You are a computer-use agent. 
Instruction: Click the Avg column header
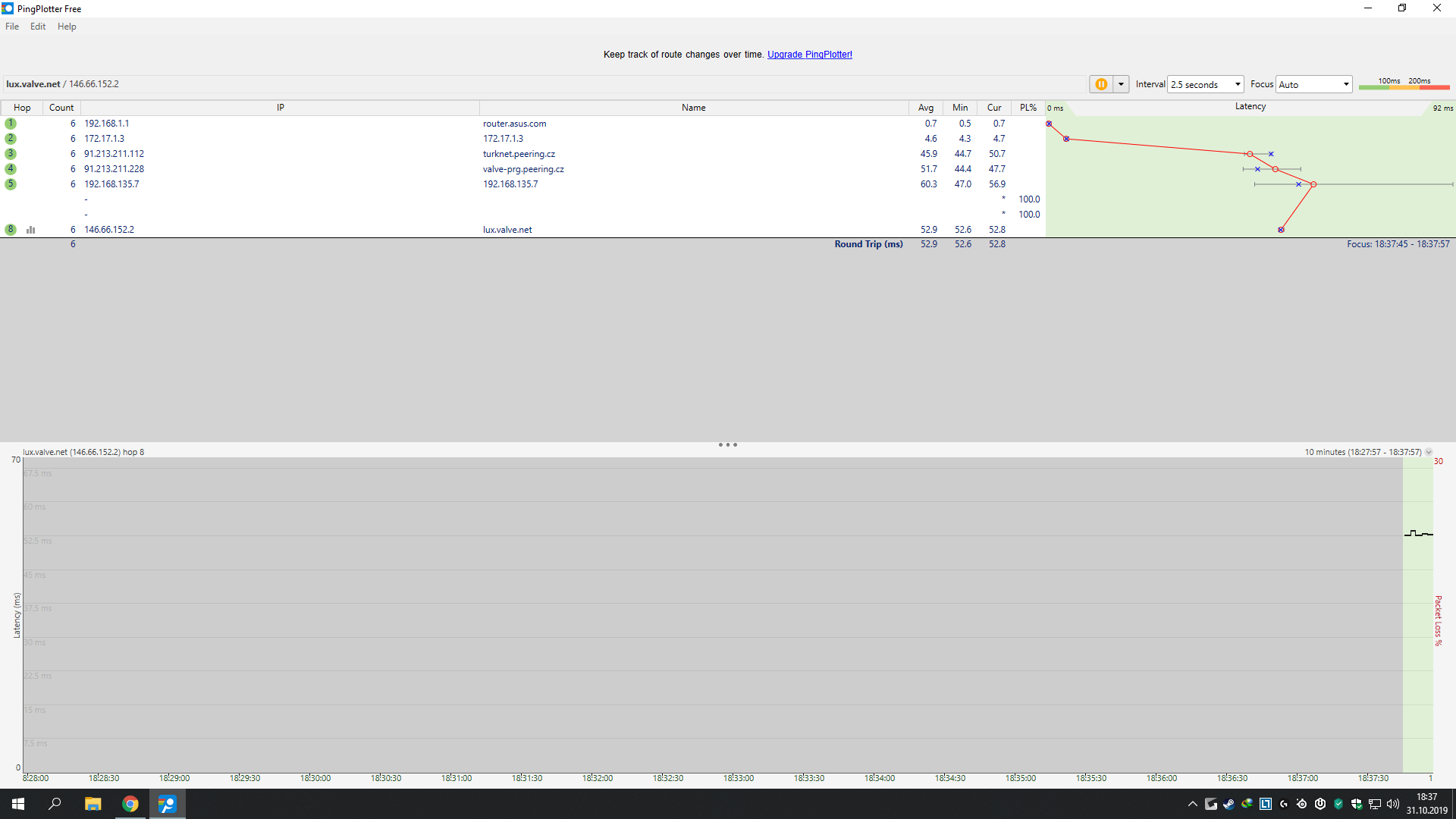tap(926, 108)
